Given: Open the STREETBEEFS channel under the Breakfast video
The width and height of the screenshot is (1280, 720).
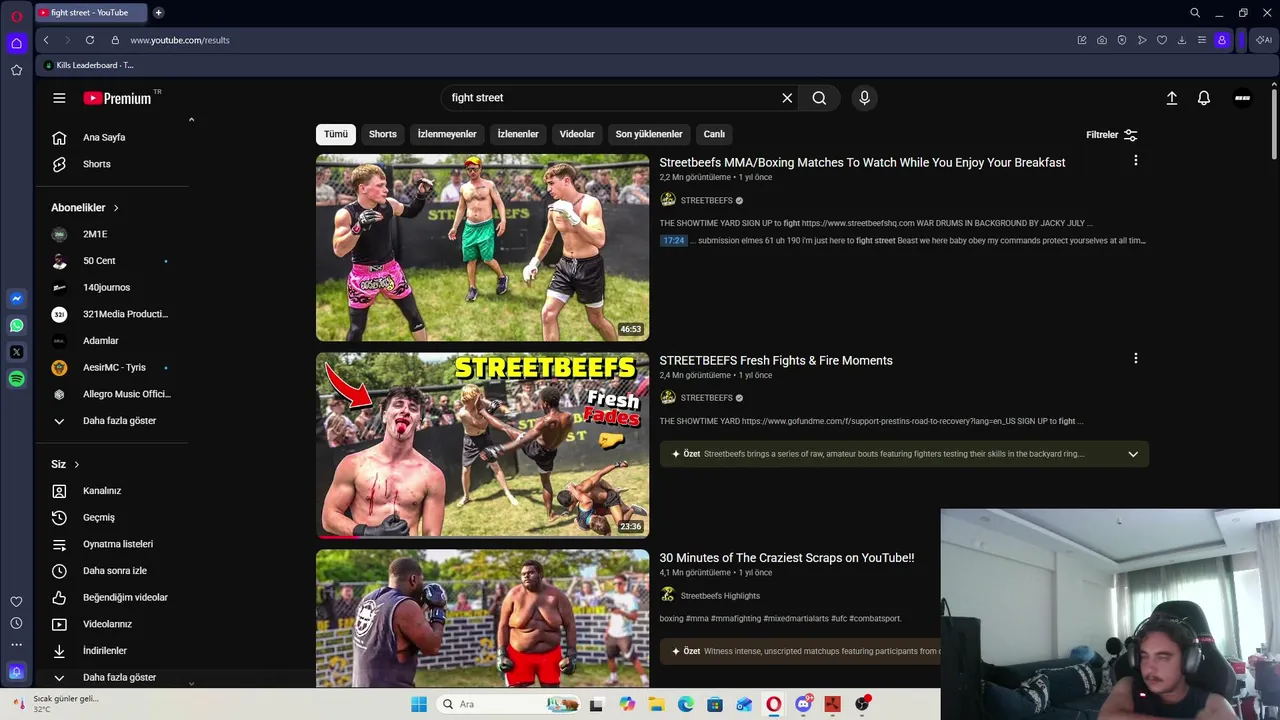Looking at the screenshot, I should 706,200.
